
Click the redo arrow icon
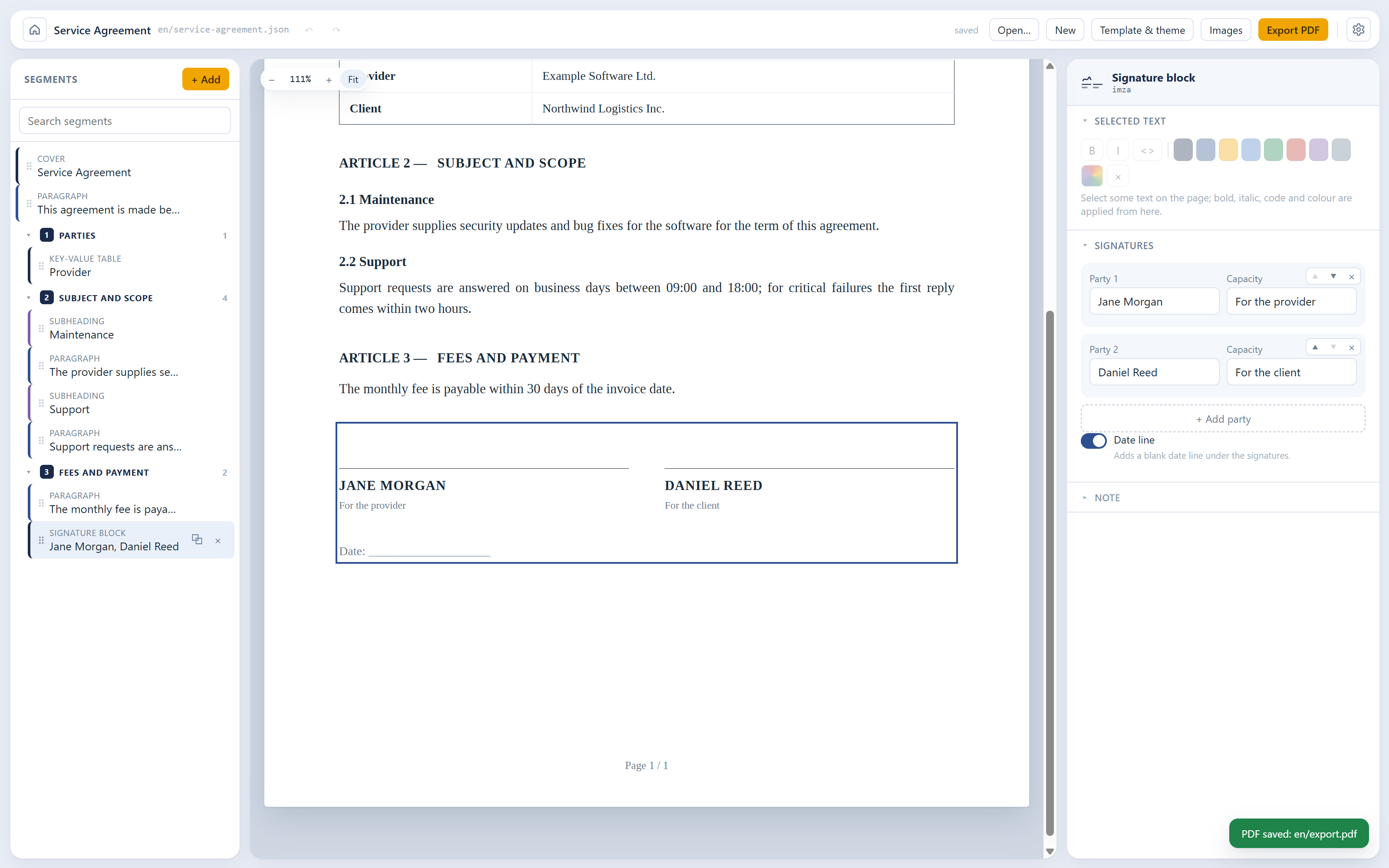pos(336,30)
